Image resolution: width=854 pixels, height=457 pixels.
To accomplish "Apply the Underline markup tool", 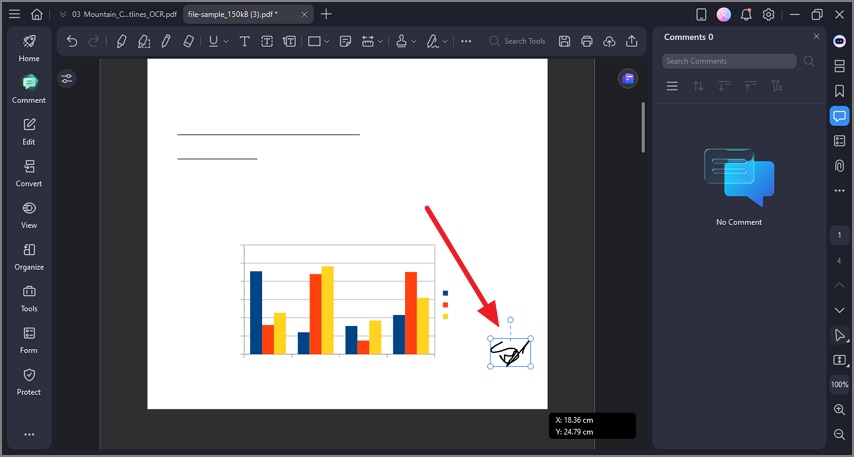I will coord(214,41).
